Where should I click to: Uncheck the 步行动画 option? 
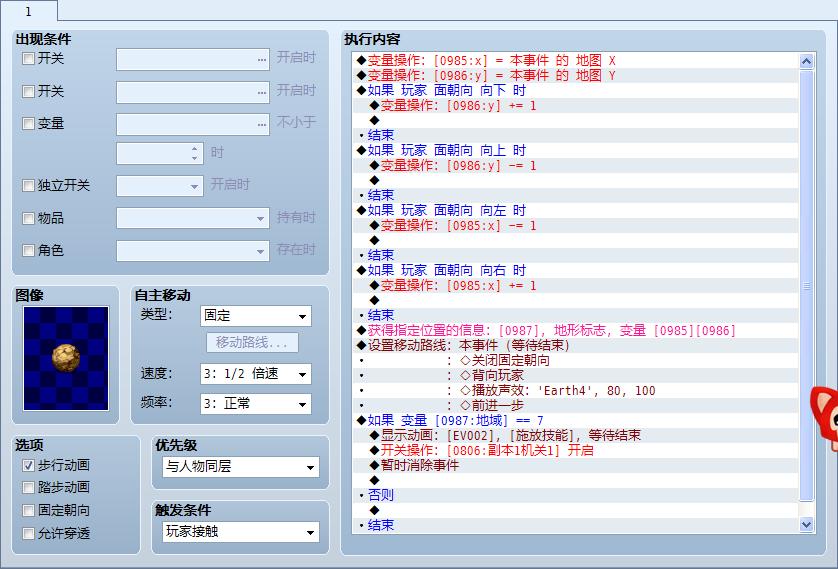click(x=28, y=465)
